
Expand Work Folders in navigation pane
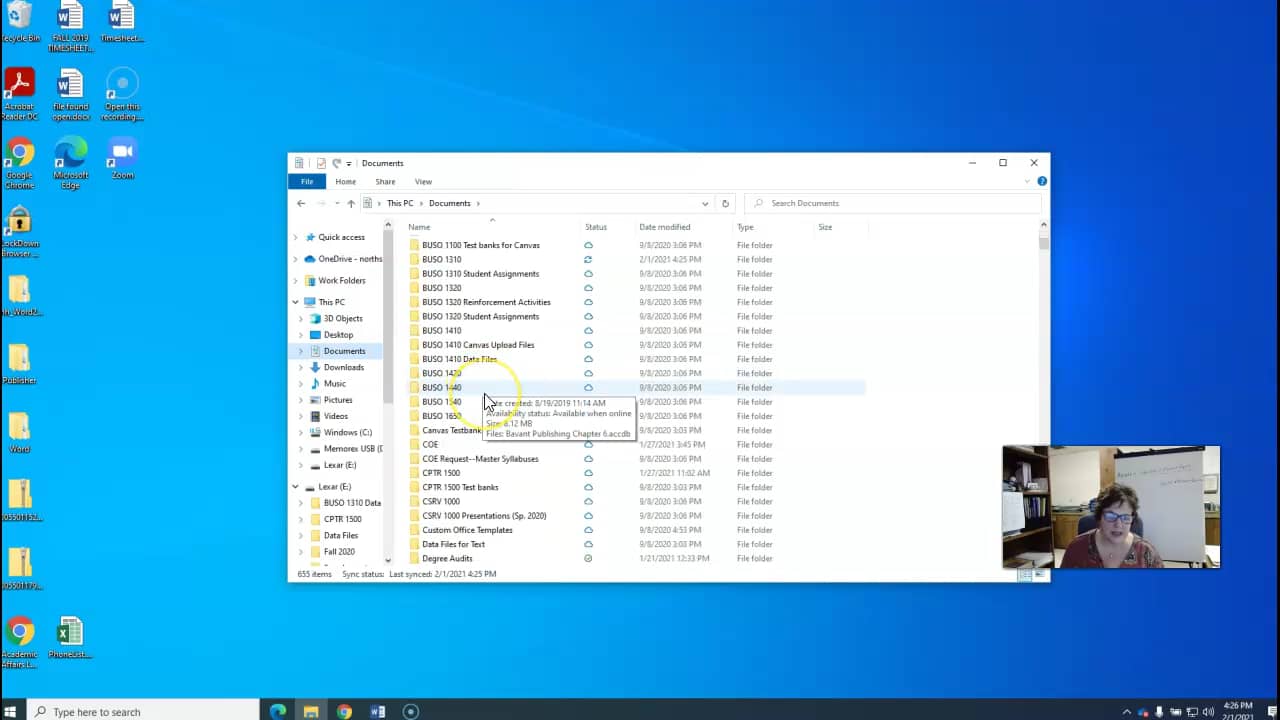296,280
